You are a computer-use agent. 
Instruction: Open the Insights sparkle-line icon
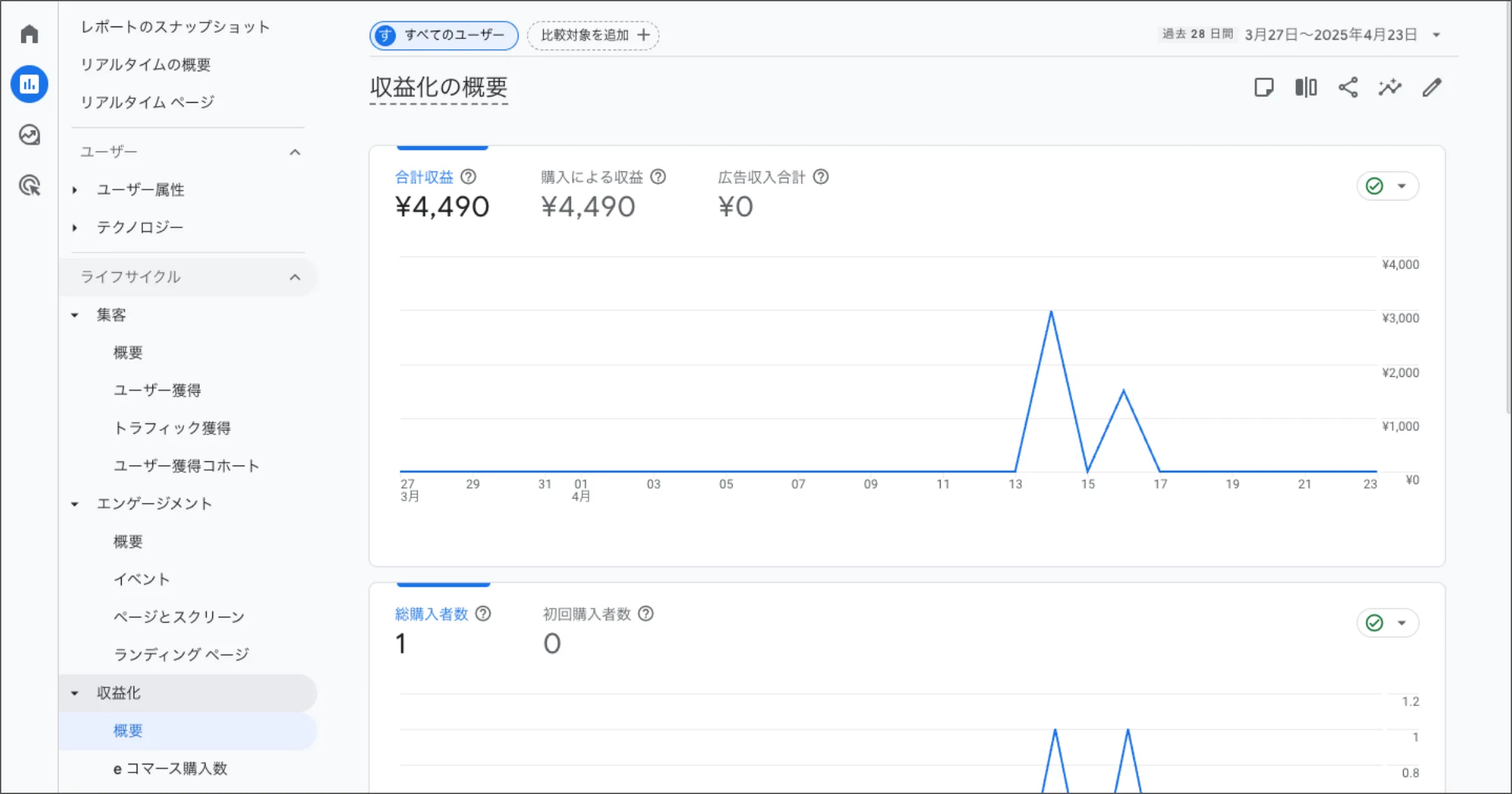[x=1390, y=87]
